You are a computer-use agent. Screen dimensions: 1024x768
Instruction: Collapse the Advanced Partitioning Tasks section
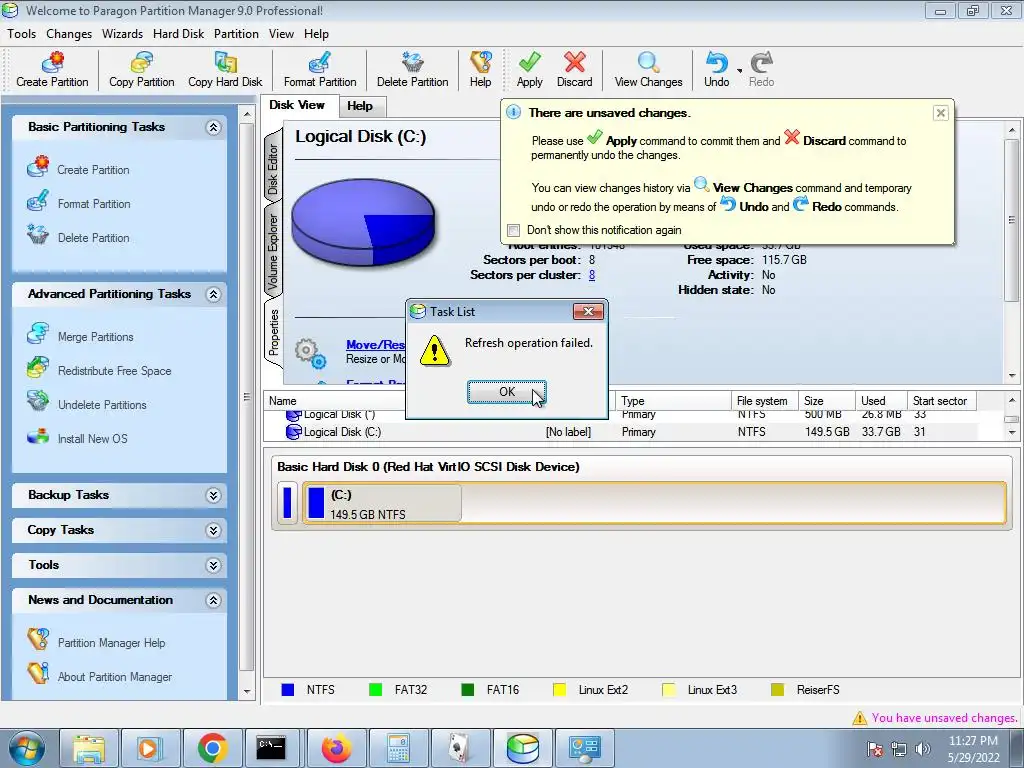[213, 295]
